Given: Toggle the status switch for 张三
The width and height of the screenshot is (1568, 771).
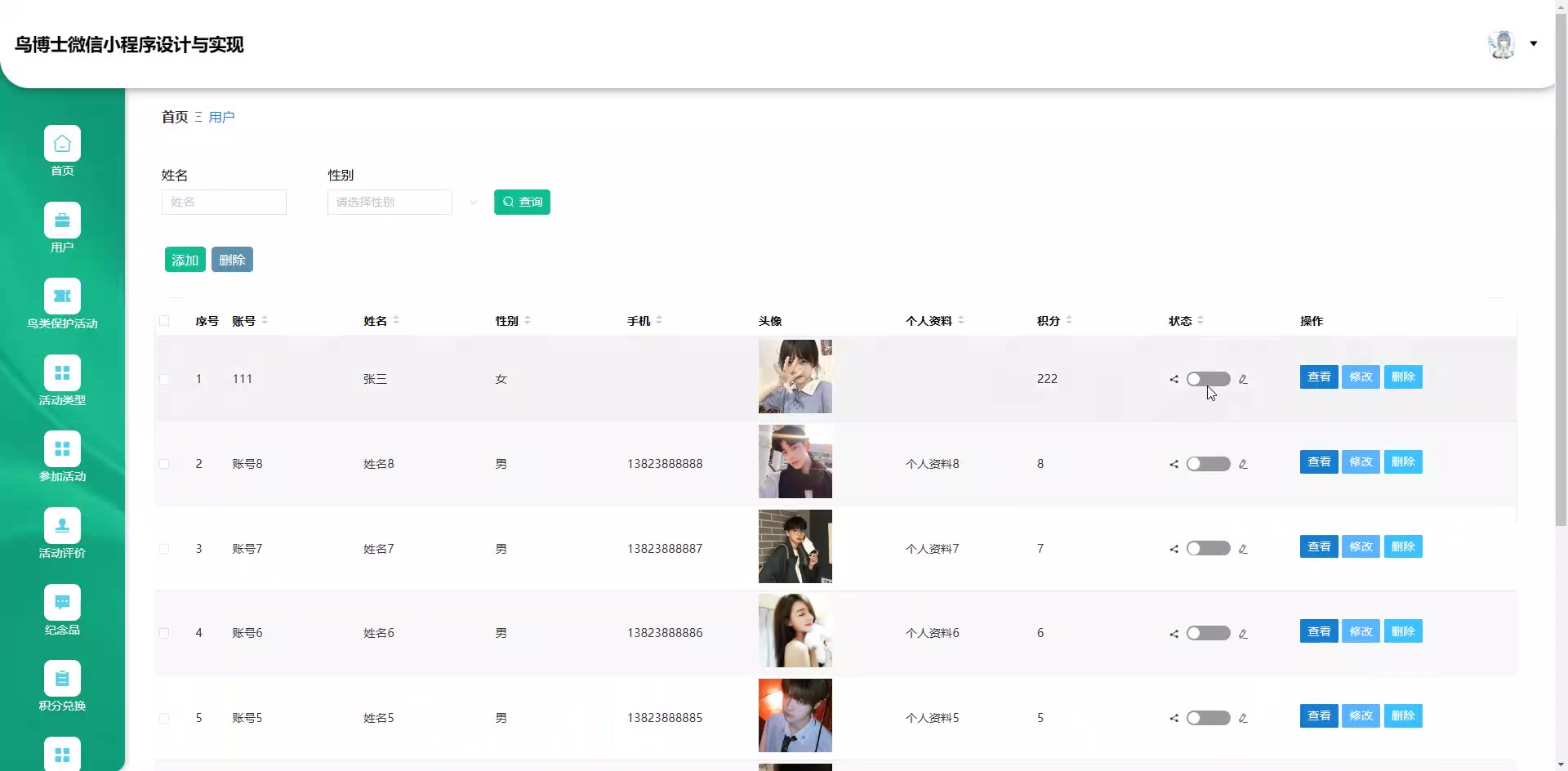Looking at the screenshot, I should (x=1208, y=379).
